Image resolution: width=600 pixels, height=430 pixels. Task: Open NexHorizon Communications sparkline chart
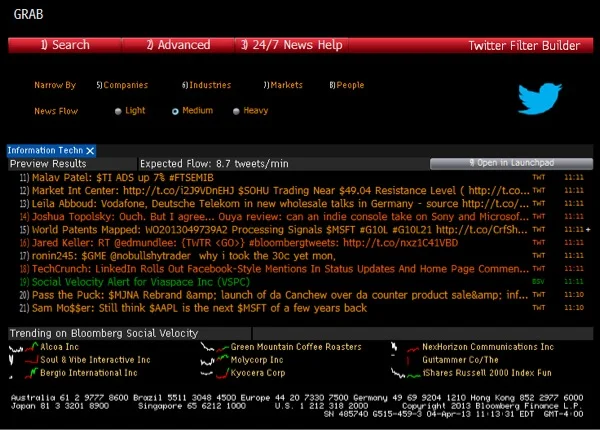point(405,347)
